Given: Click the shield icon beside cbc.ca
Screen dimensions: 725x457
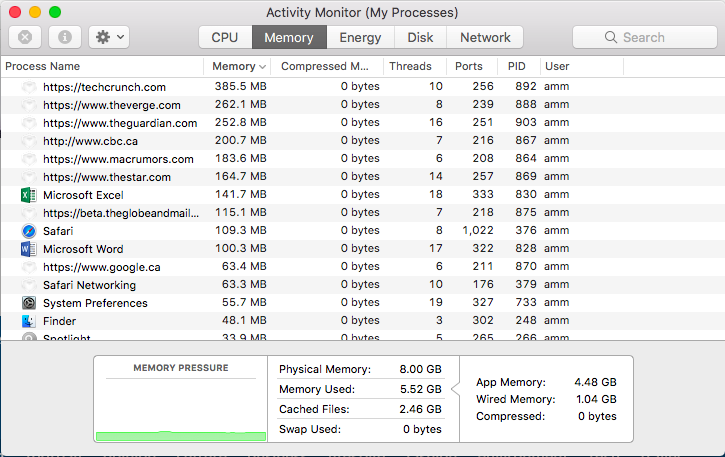Looking at the screenshot, I should [x=29, y=141].
